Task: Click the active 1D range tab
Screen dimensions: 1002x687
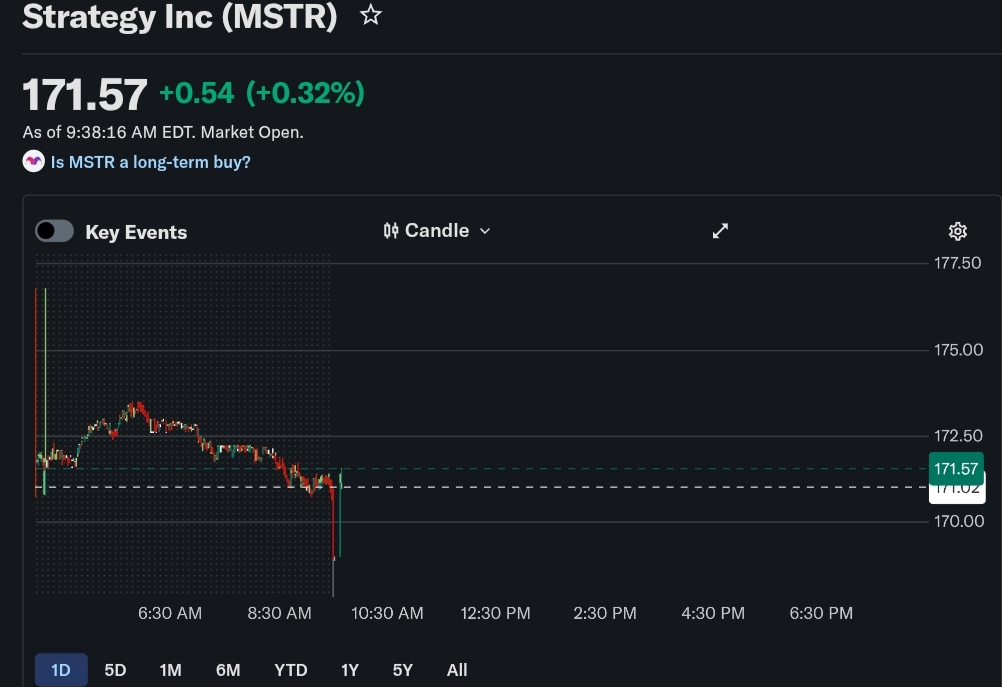Action: point(60,670)
